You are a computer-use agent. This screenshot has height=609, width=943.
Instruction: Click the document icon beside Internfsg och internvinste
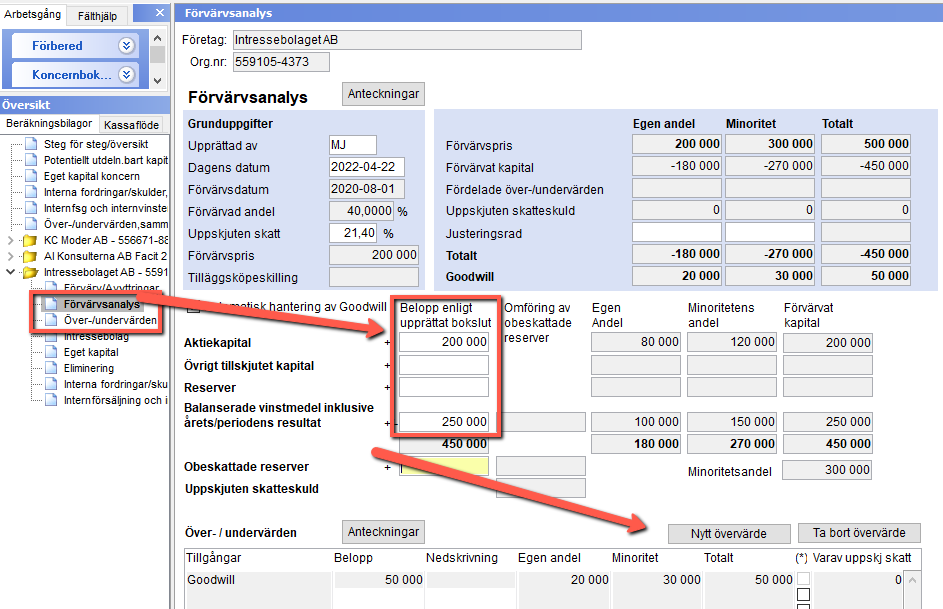click(x=31, y=208)
